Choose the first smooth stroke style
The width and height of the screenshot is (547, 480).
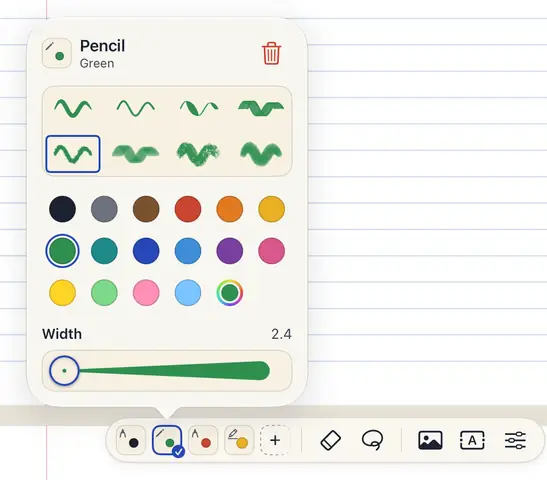tap(73, 108)
